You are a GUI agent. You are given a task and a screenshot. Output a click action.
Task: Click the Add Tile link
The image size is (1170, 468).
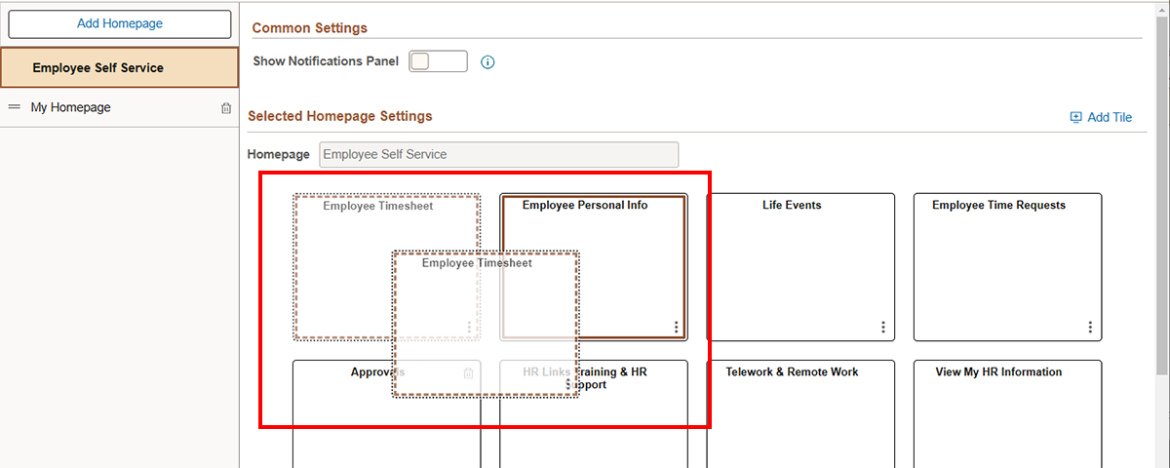(x=1101, y=117)
